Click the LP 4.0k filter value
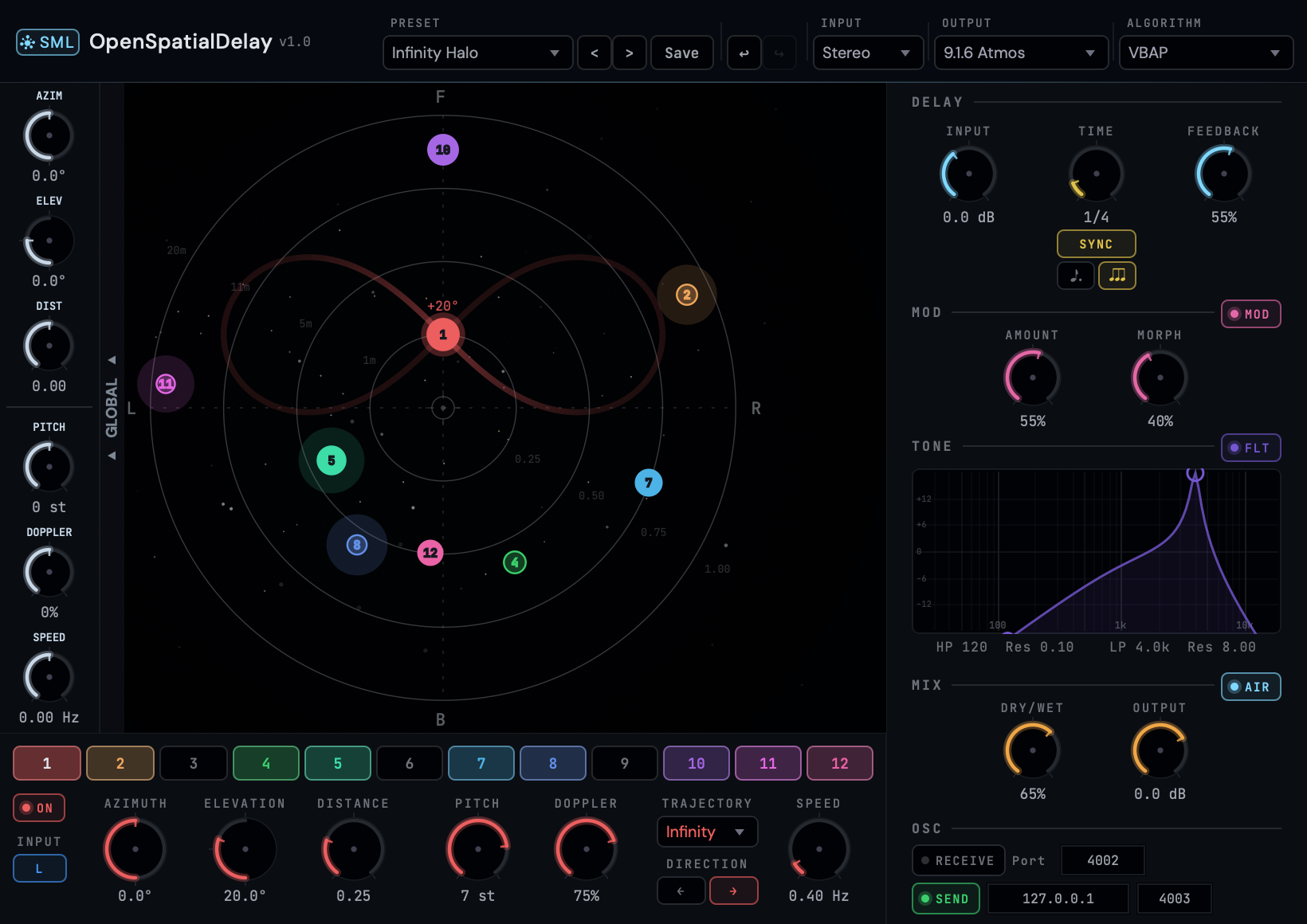1307x924 pixels. (1140, 647)
